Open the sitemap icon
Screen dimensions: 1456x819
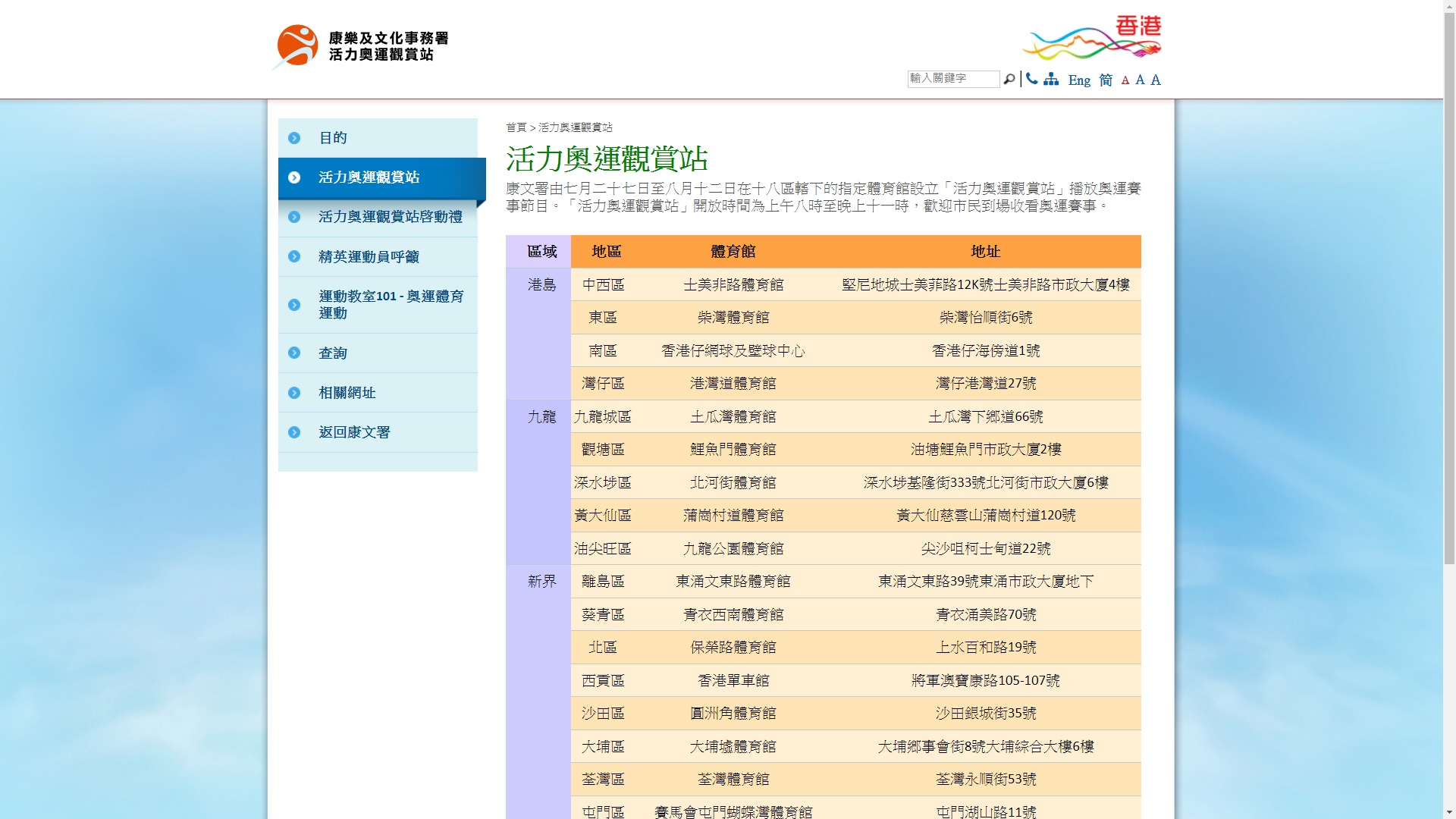pos(1051,79)
